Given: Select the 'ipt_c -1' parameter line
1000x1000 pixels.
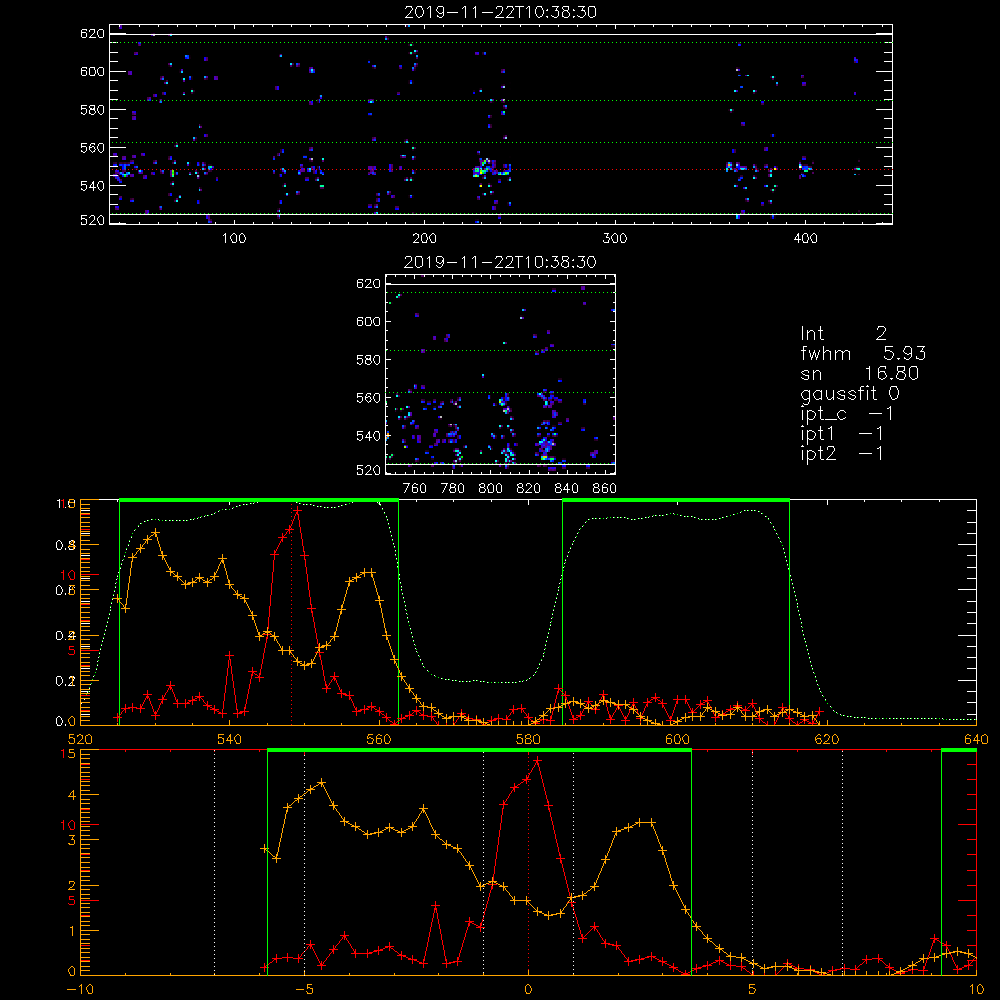Looking at the screenshot, I should pyautogui.click(x=846, y=414).
